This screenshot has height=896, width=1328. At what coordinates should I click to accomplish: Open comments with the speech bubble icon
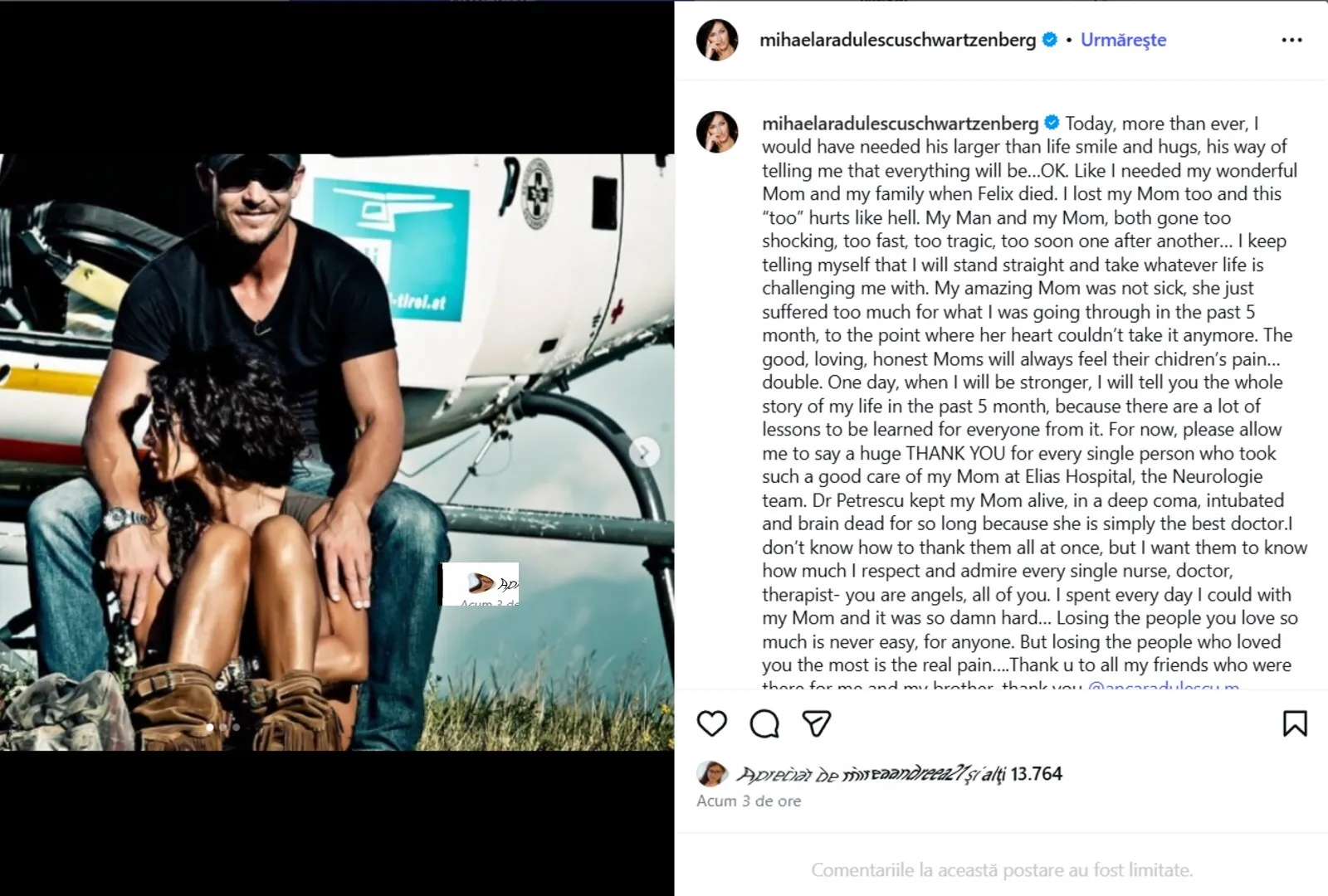[x=764, y=723]
